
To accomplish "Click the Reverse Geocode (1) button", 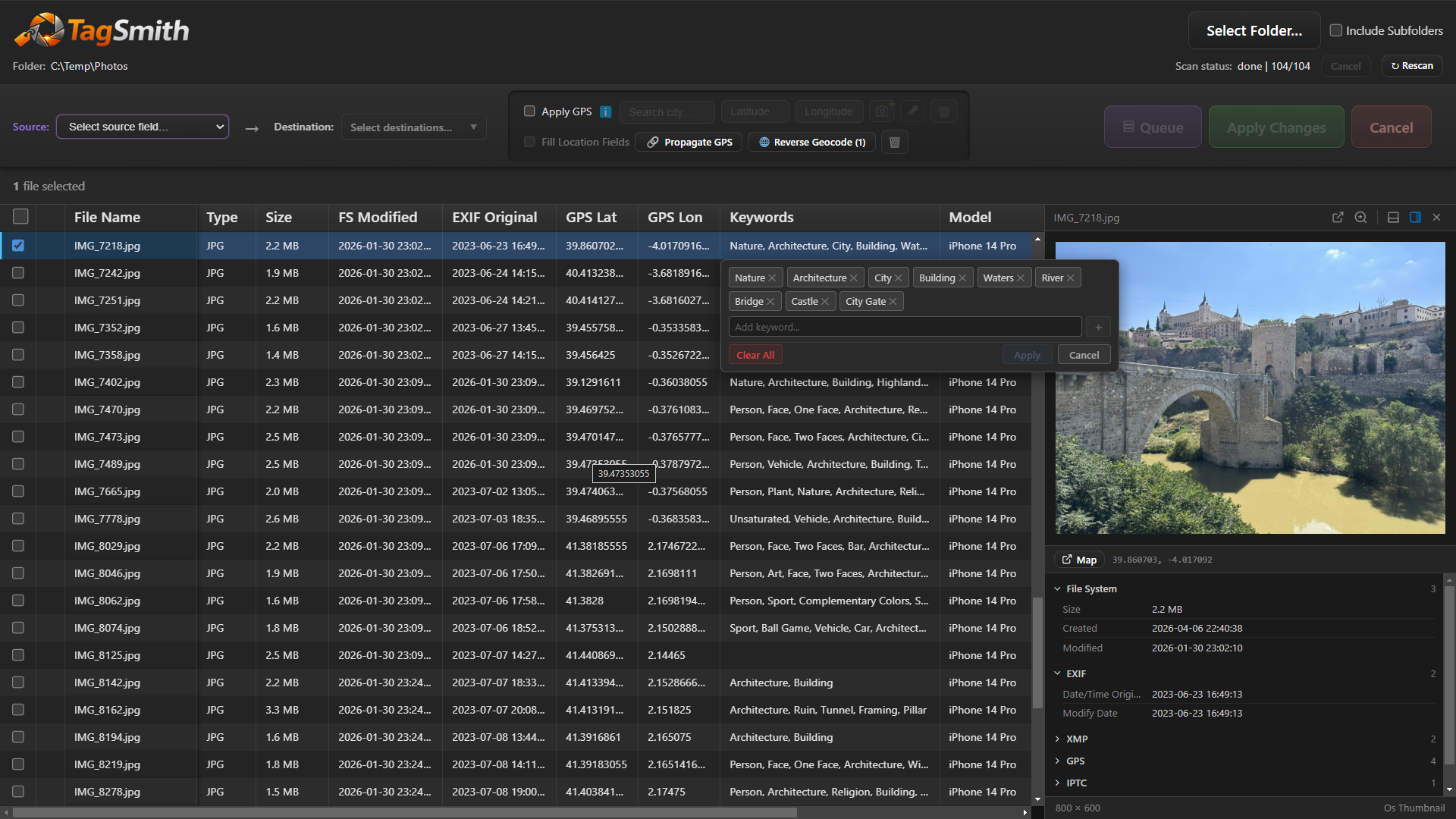I will click(x=811, y=142).
